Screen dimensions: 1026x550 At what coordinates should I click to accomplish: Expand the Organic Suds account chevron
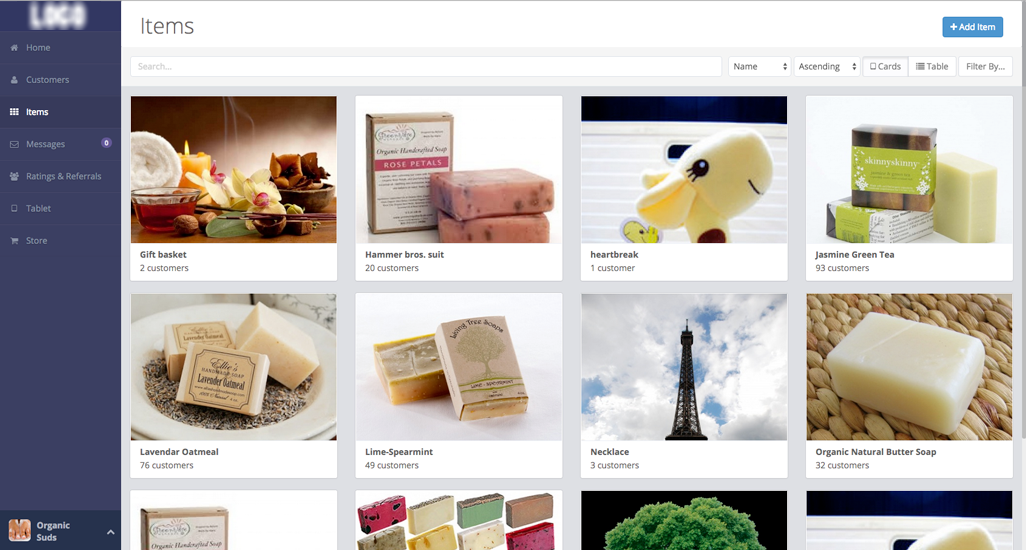[x=111, y=532]
